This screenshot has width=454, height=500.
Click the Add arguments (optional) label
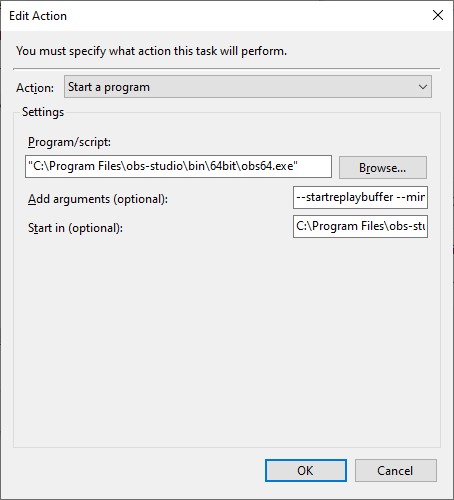click(x=98, y=199)
